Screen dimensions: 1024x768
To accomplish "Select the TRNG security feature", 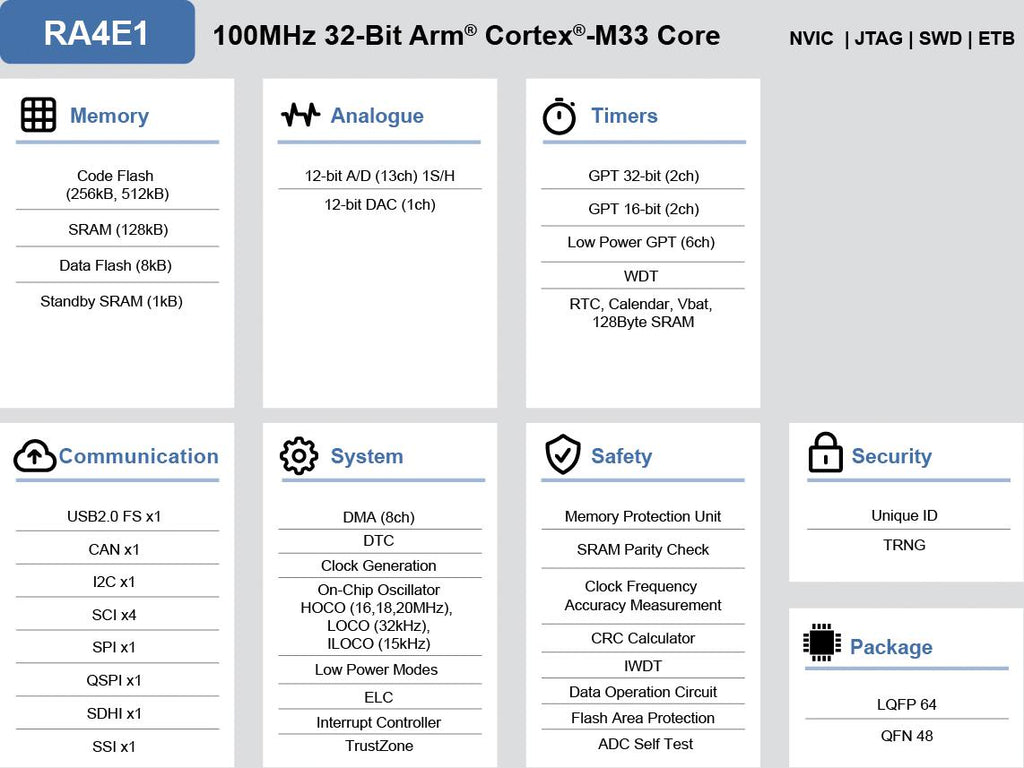I will click(x=904, y=545).
